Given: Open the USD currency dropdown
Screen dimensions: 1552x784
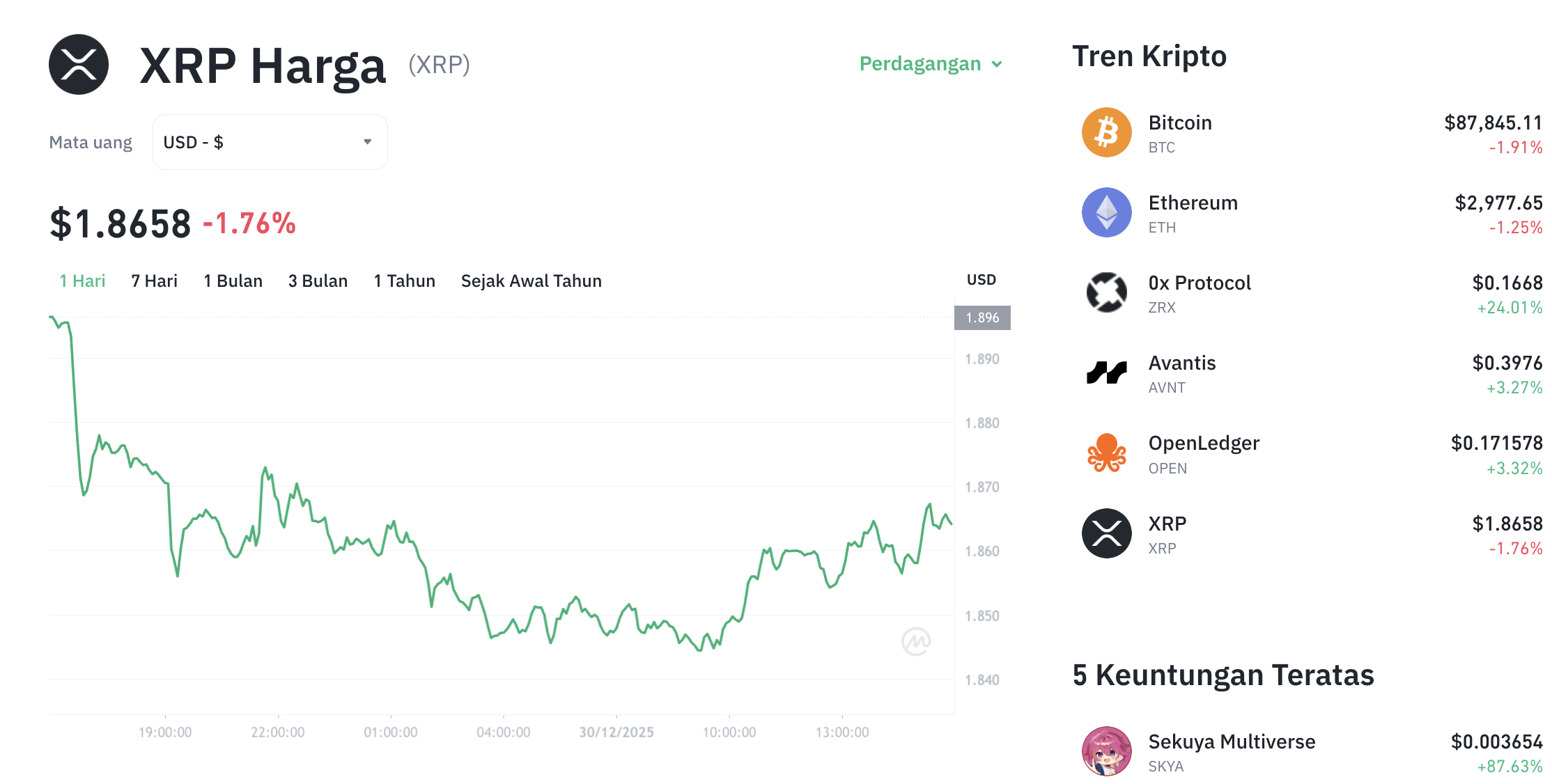Looking at the screenshot, I should coord(270,141).
